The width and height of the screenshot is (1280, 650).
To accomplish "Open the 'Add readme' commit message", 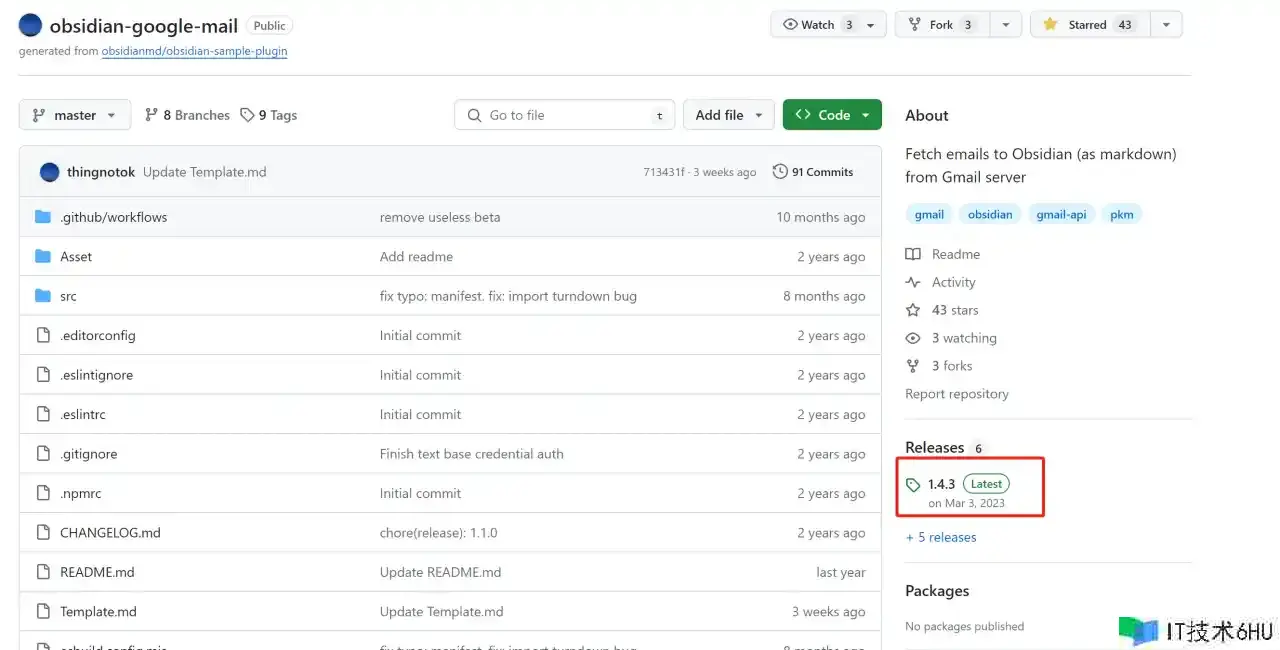I will click(x=416, y=257).
